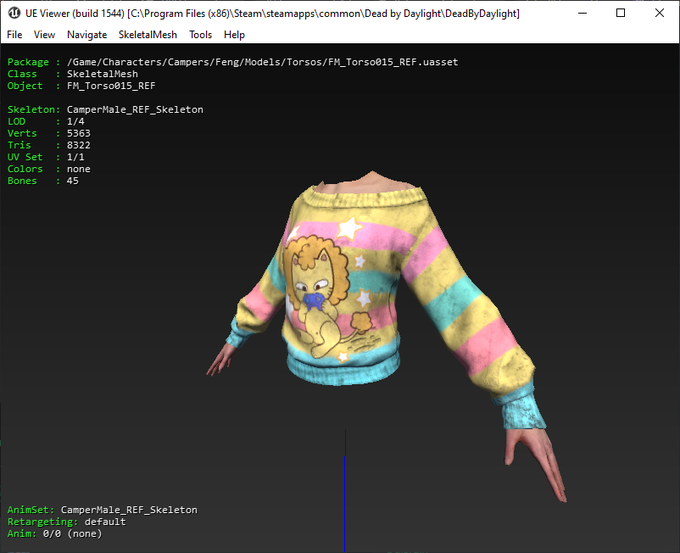The image size is (680, 553).
Task: Click the LOD value '1/4'
Action: click(75, 121)
